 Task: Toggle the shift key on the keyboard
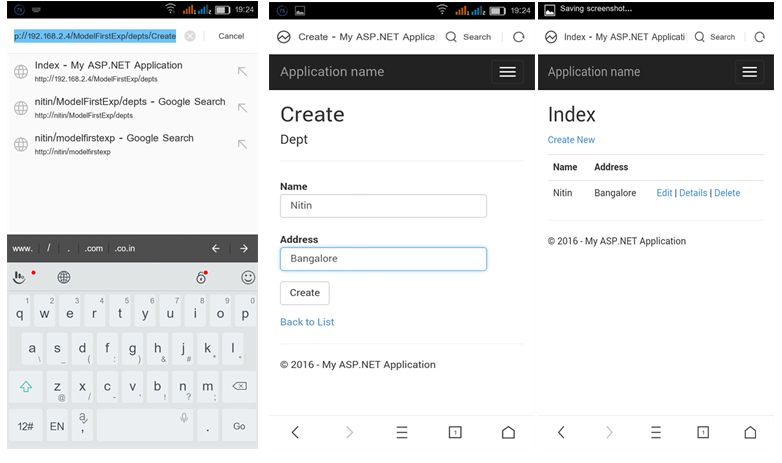click(x=26, y=386)
